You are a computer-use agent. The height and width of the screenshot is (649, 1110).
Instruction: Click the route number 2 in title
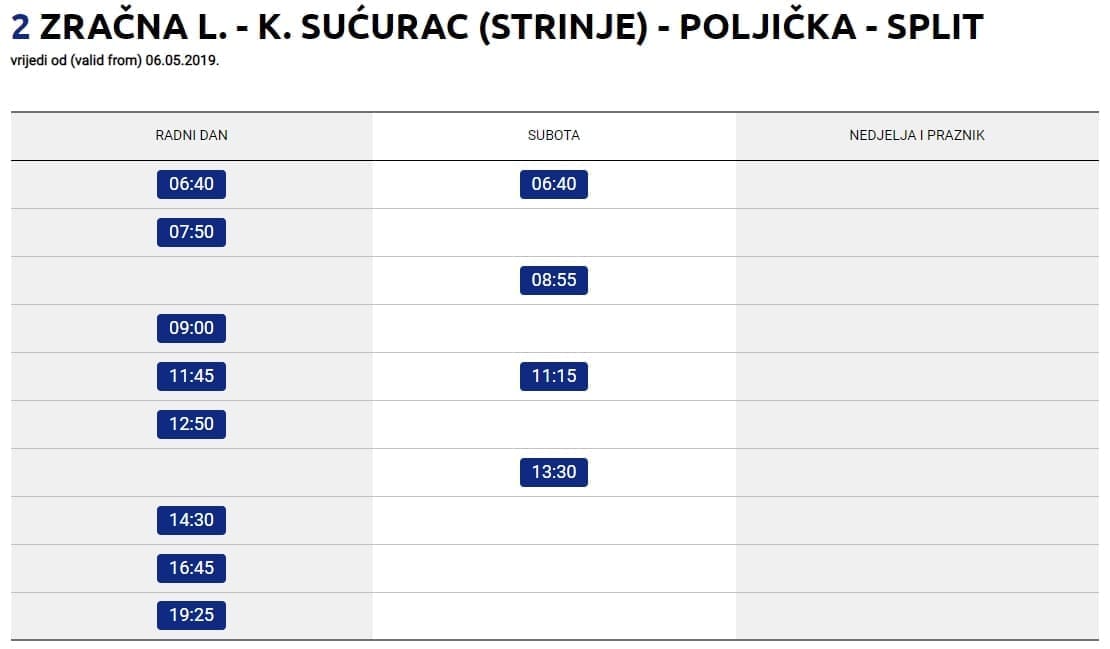point(20,27)
